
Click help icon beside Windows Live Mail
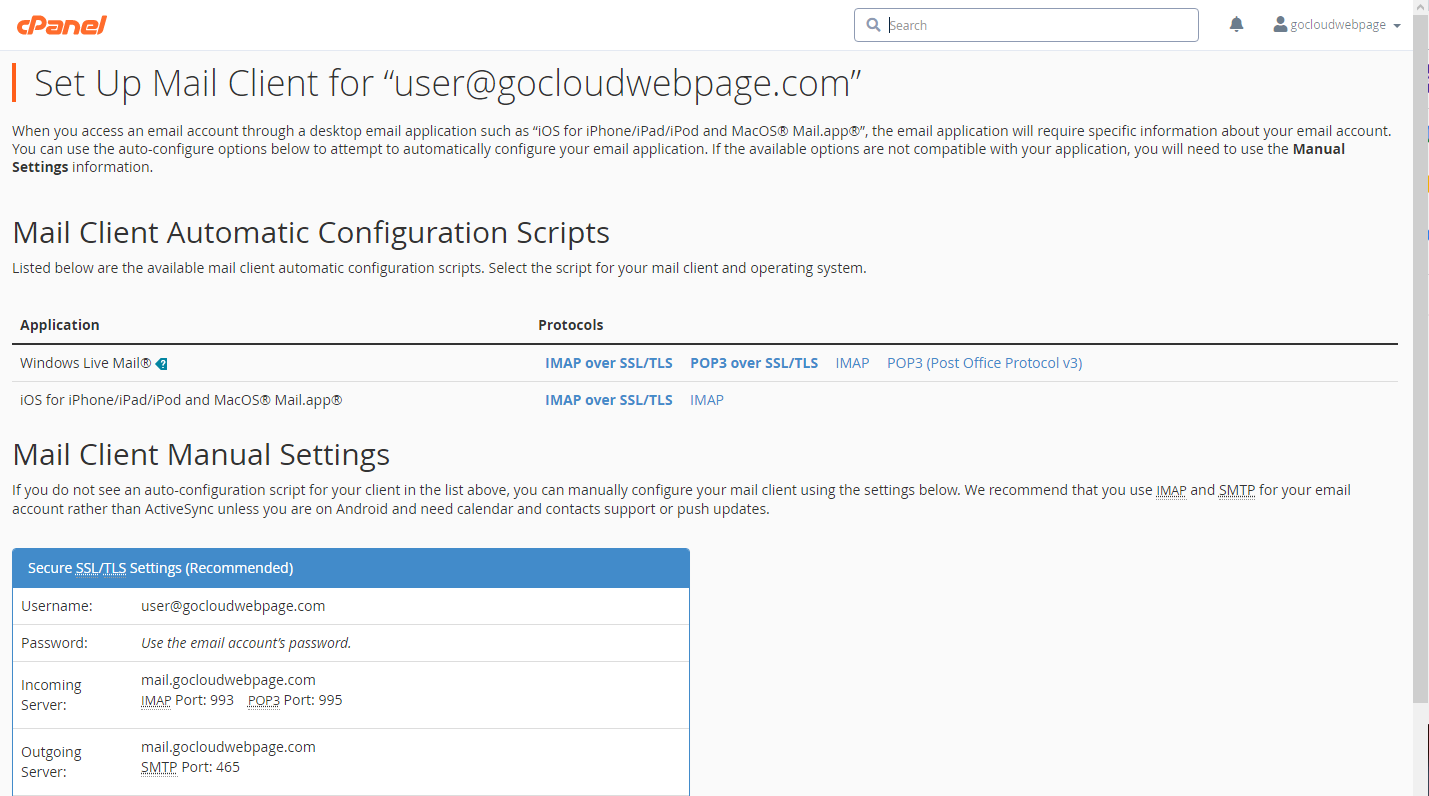(162, 364)
